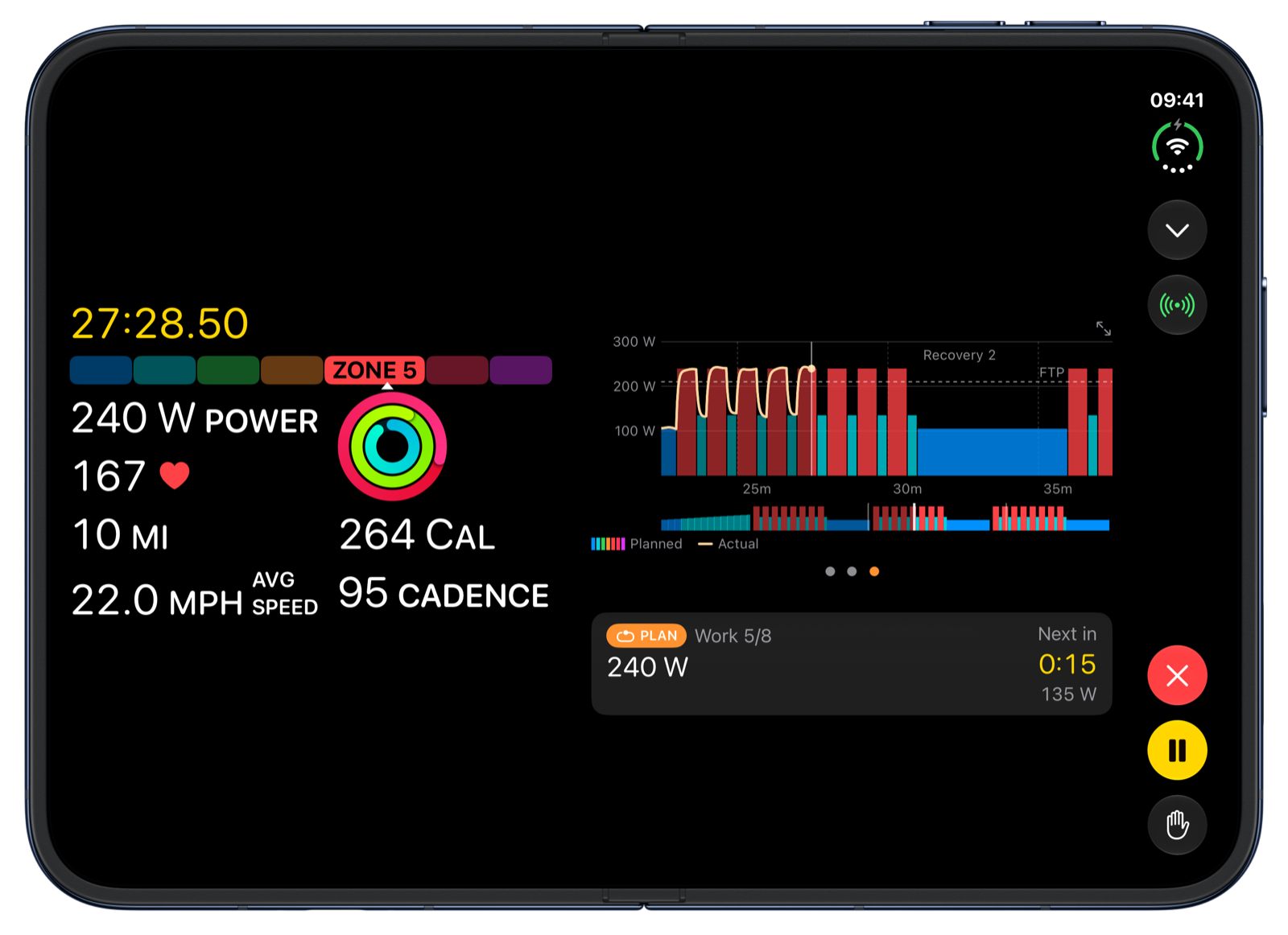This screenshot has width=1288, height=935.
Task: Collapse panel using down chevron button
Action: (1177, 230)
